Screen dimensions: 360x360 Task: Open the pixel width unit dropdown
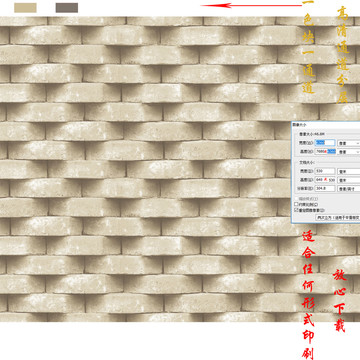tap(349, 143)
